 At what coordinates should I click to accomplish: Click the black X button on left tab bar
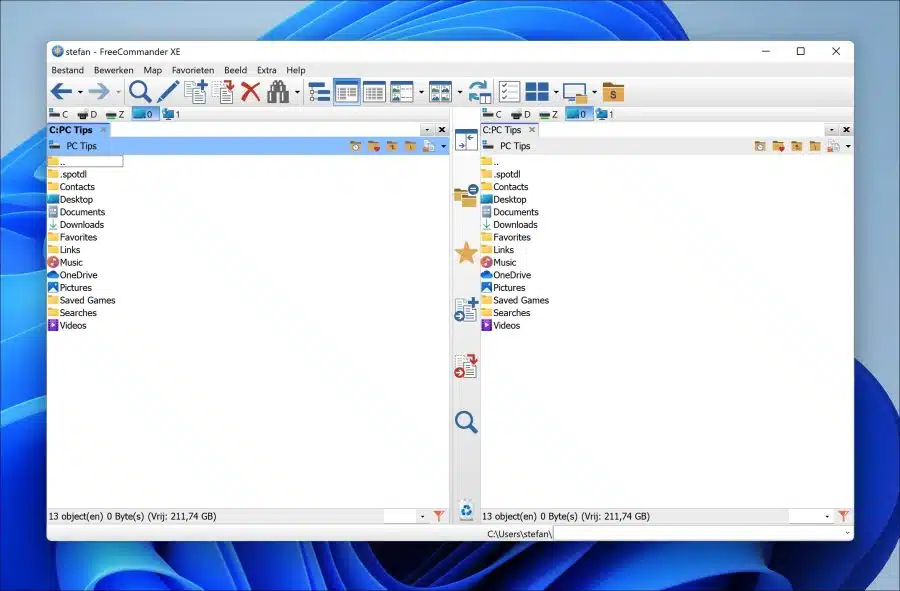(x=442, y=130)
